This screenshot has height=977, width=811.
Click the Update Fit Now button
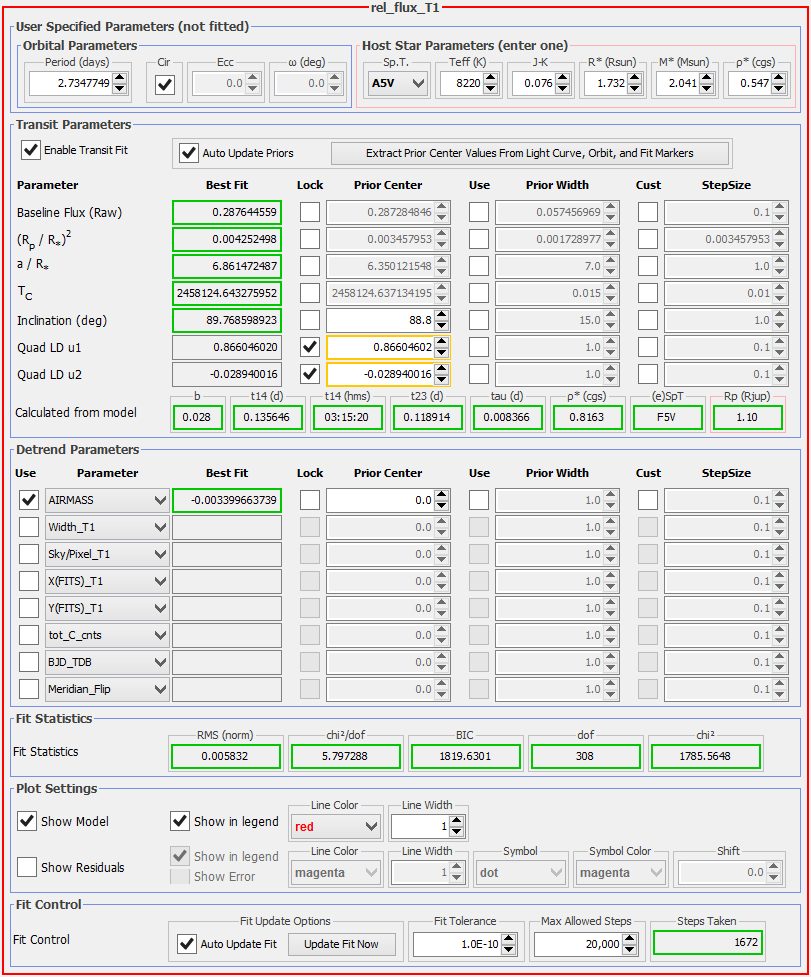[x=341, y=944]
